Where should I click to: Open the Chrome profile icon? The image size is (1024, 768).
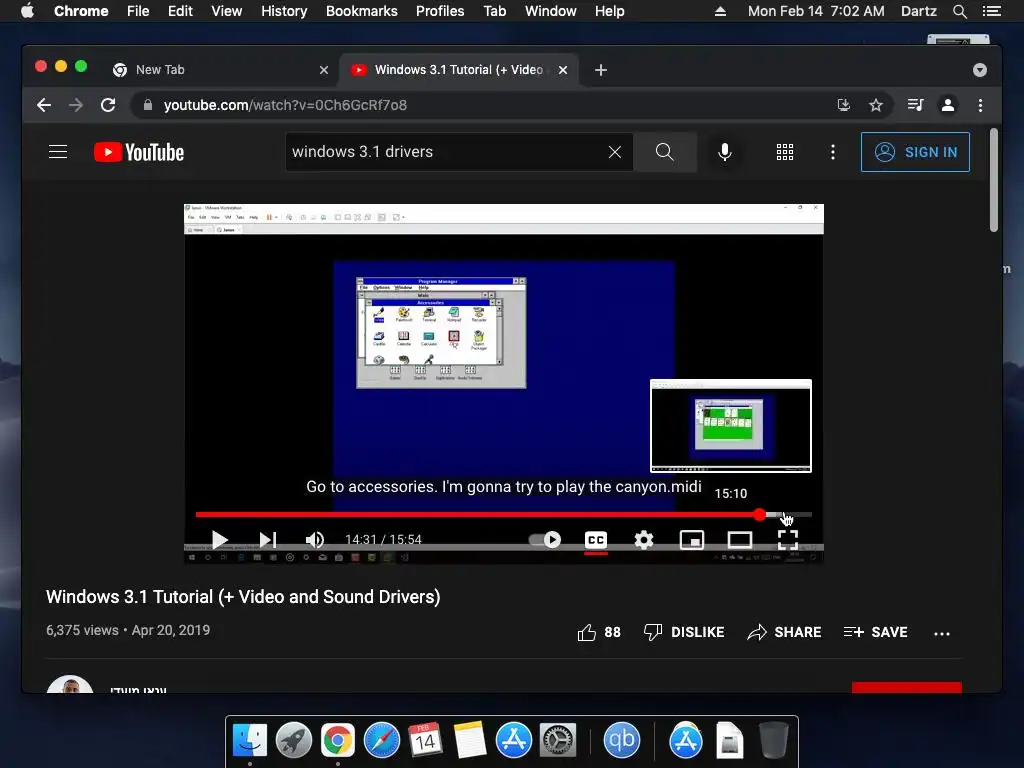[x=948, y=105]
